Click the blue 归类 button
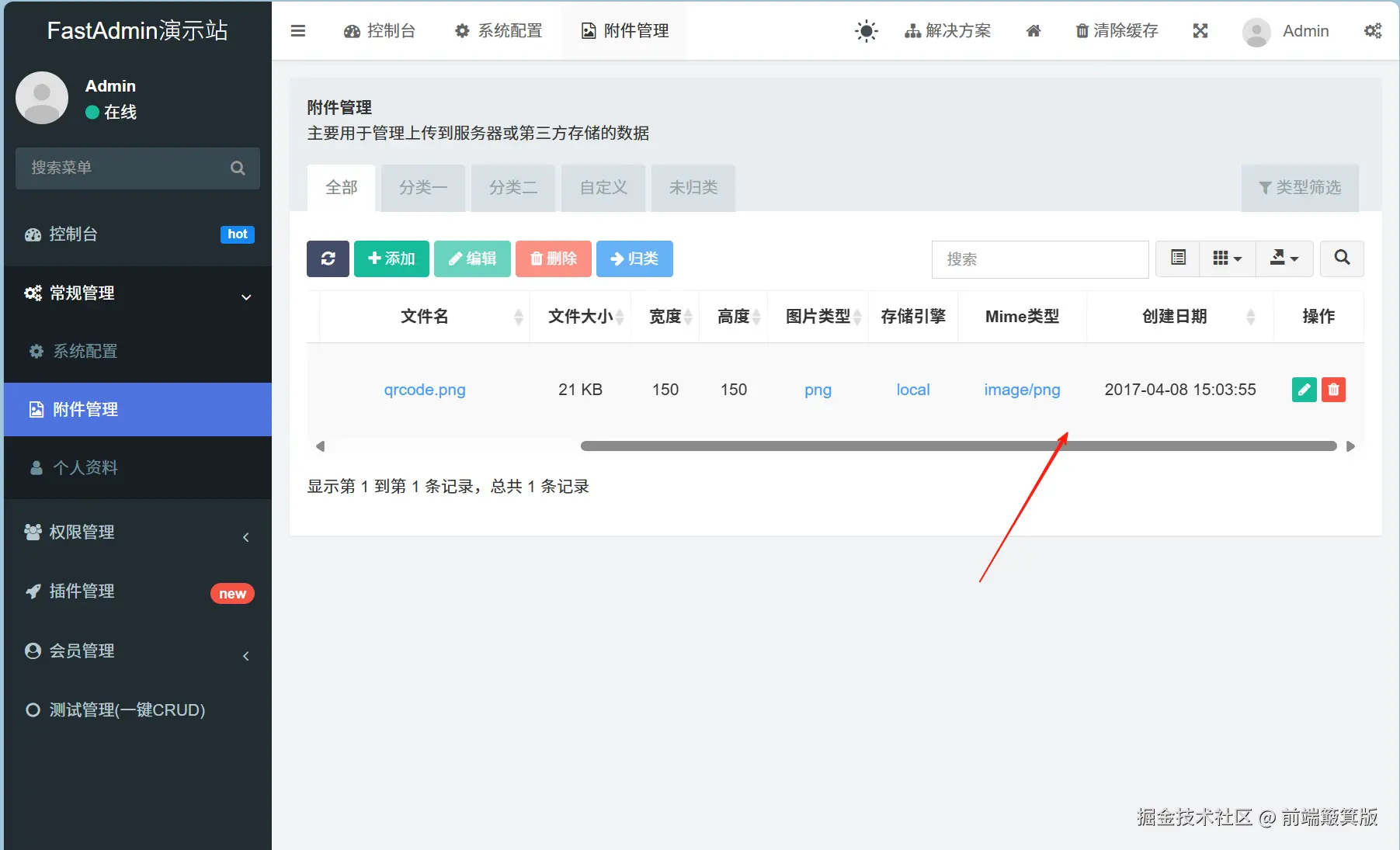Viewport: 1400px width, 850px height. (634, 258)
